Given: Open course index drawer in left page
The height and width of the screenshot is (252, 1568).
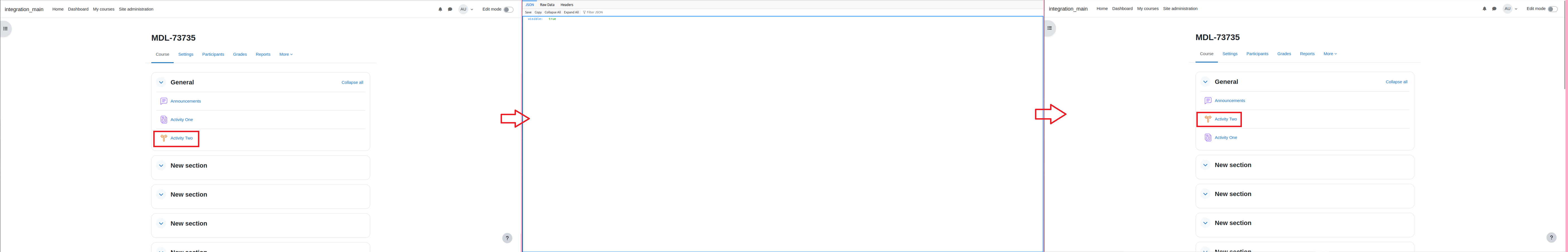Looking at the screenshot, I should click(x=6, y=28).
